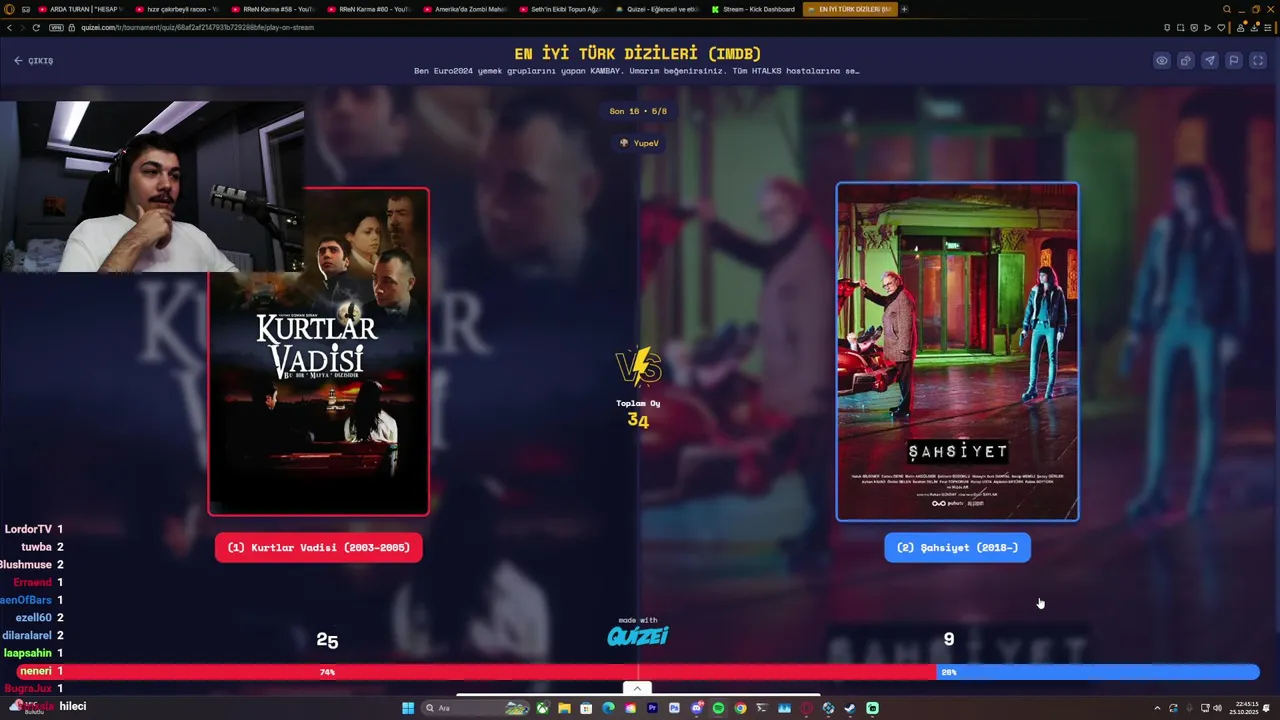Open Kick app green icon on taskbar
This screenshot has height=720, width=1280.
pos(872,708)
